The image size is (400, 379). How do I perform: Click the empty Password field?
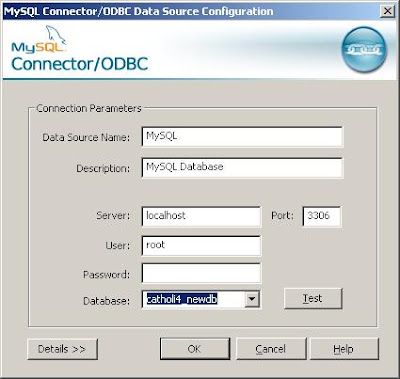(201, 273)
